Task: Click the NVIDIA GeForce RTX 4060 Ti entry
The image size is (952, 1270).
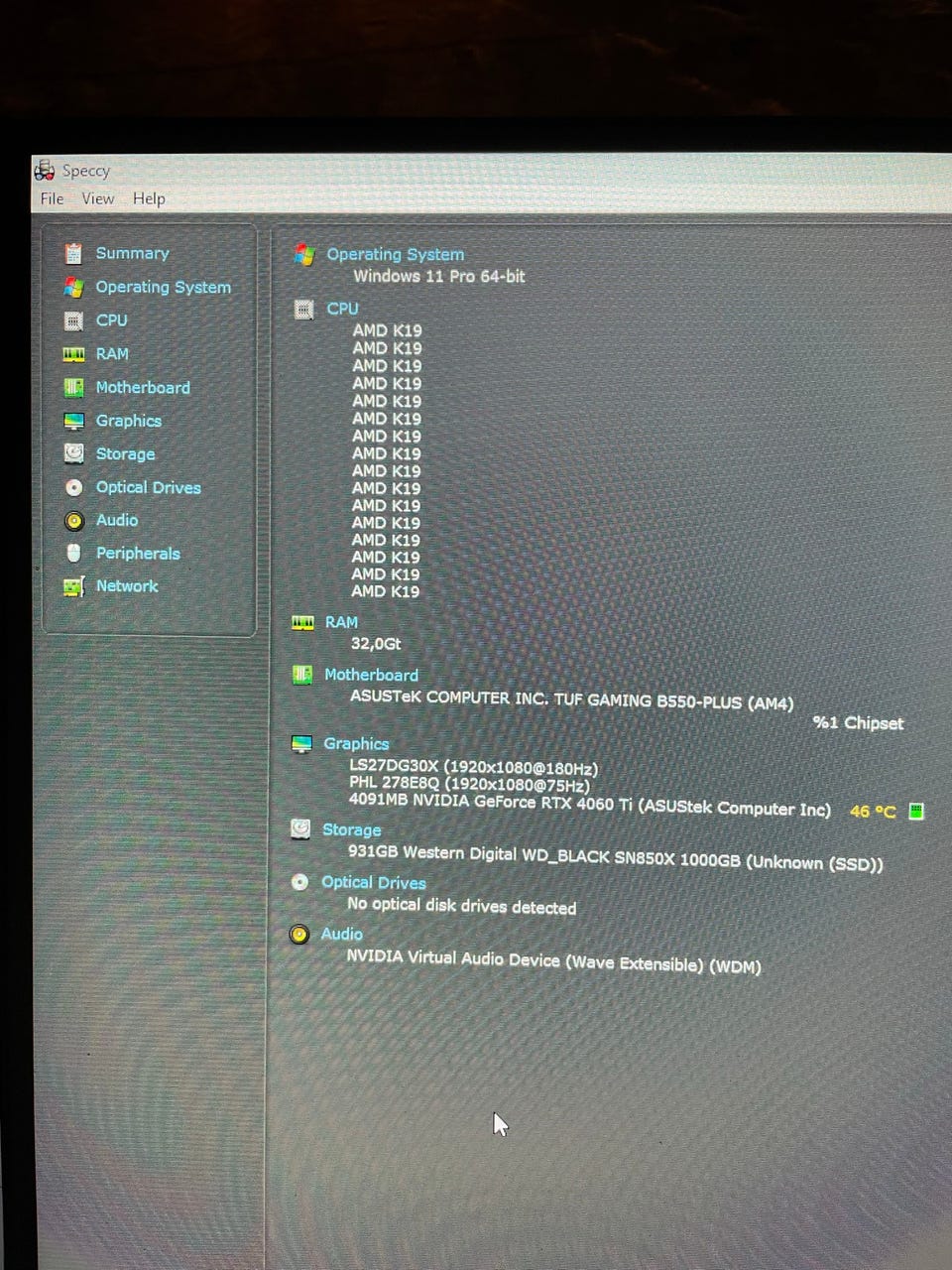Action: point(589,805)
